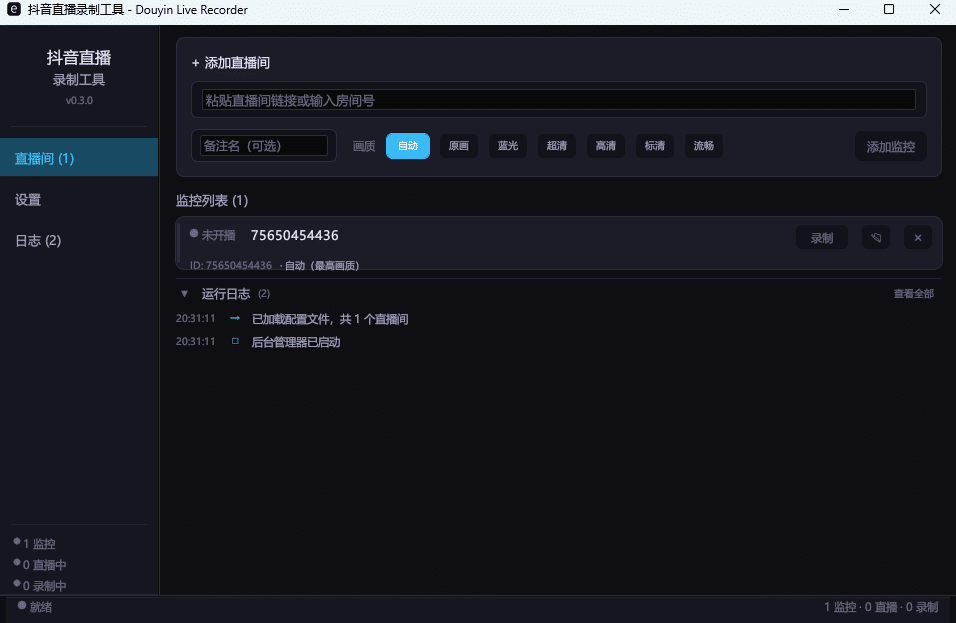Remove room 75650454436 with the × icon
Image resolution: width=956 pixels, height=623 pixels.
pyautogui.click(x=918, y=238)
